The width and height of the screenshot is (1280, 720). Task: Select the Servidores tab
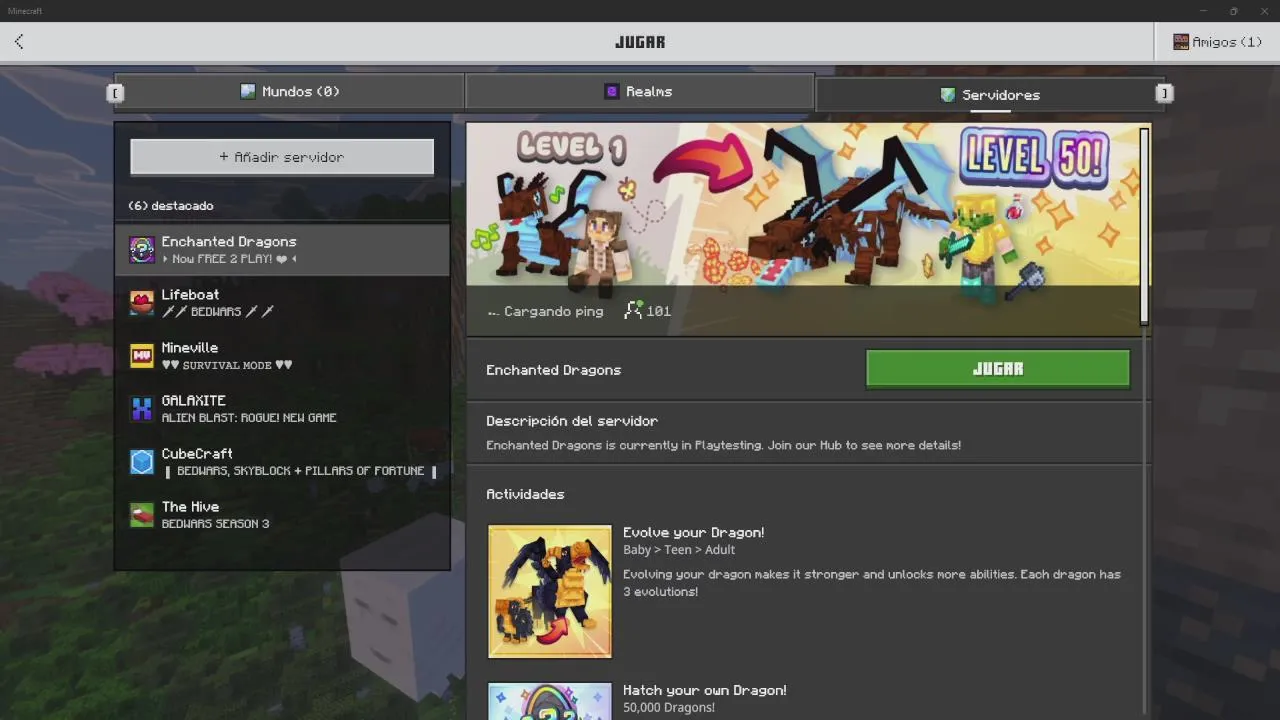[x=990, y=94]
